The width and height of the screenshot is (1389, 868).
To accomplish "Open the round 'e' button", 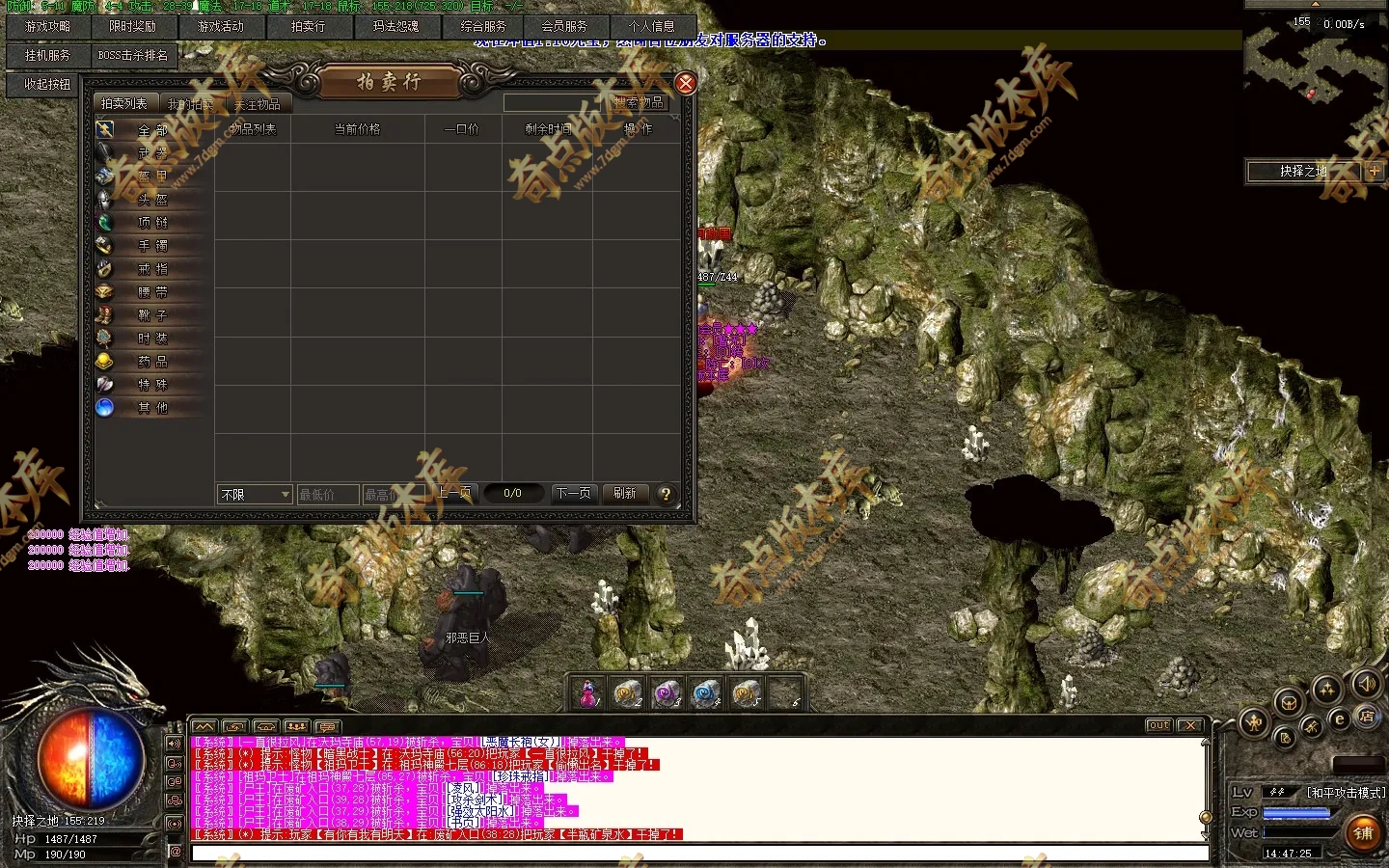I will click(1339, 719).
